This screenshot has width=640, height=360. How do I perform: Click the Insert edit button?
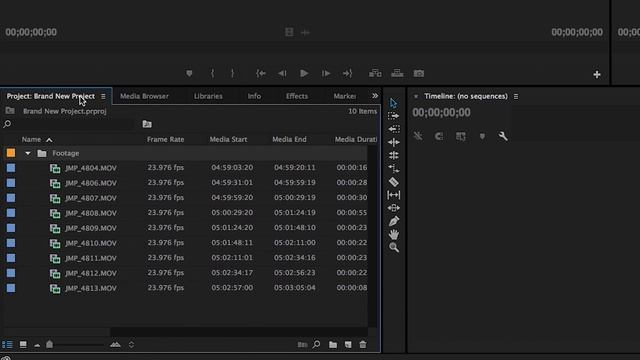375,73
